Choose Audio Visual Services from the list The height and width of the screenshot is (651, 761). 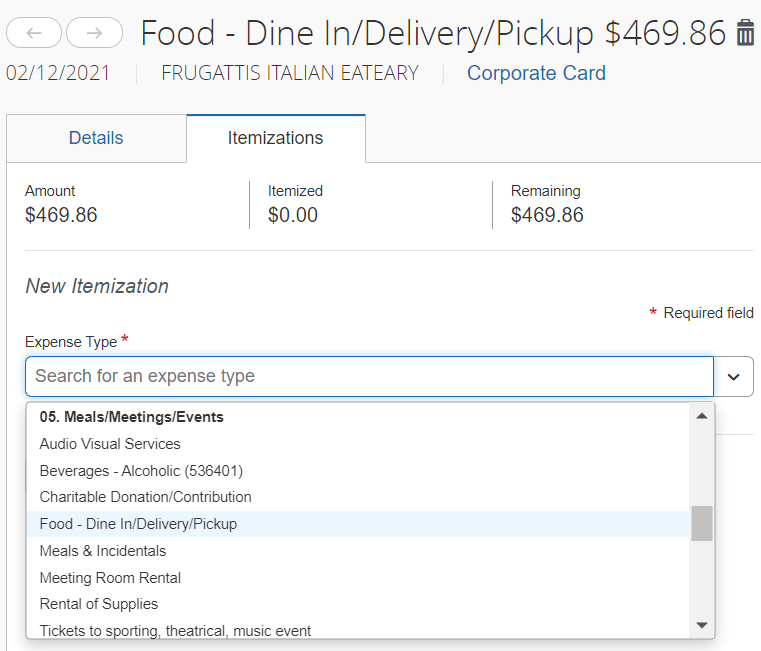click(x=110, y=444)
